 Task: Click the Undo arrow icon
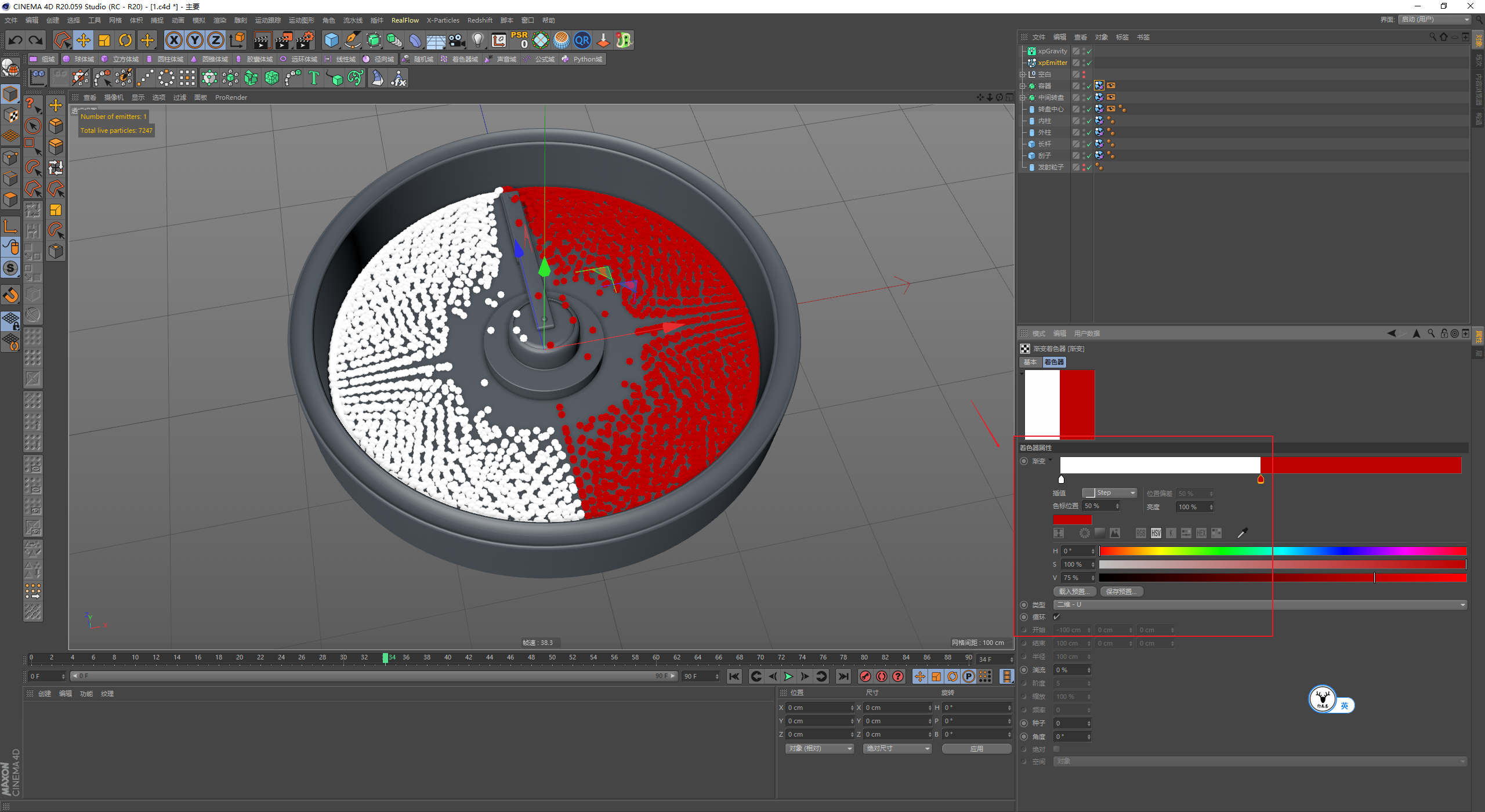16,40
